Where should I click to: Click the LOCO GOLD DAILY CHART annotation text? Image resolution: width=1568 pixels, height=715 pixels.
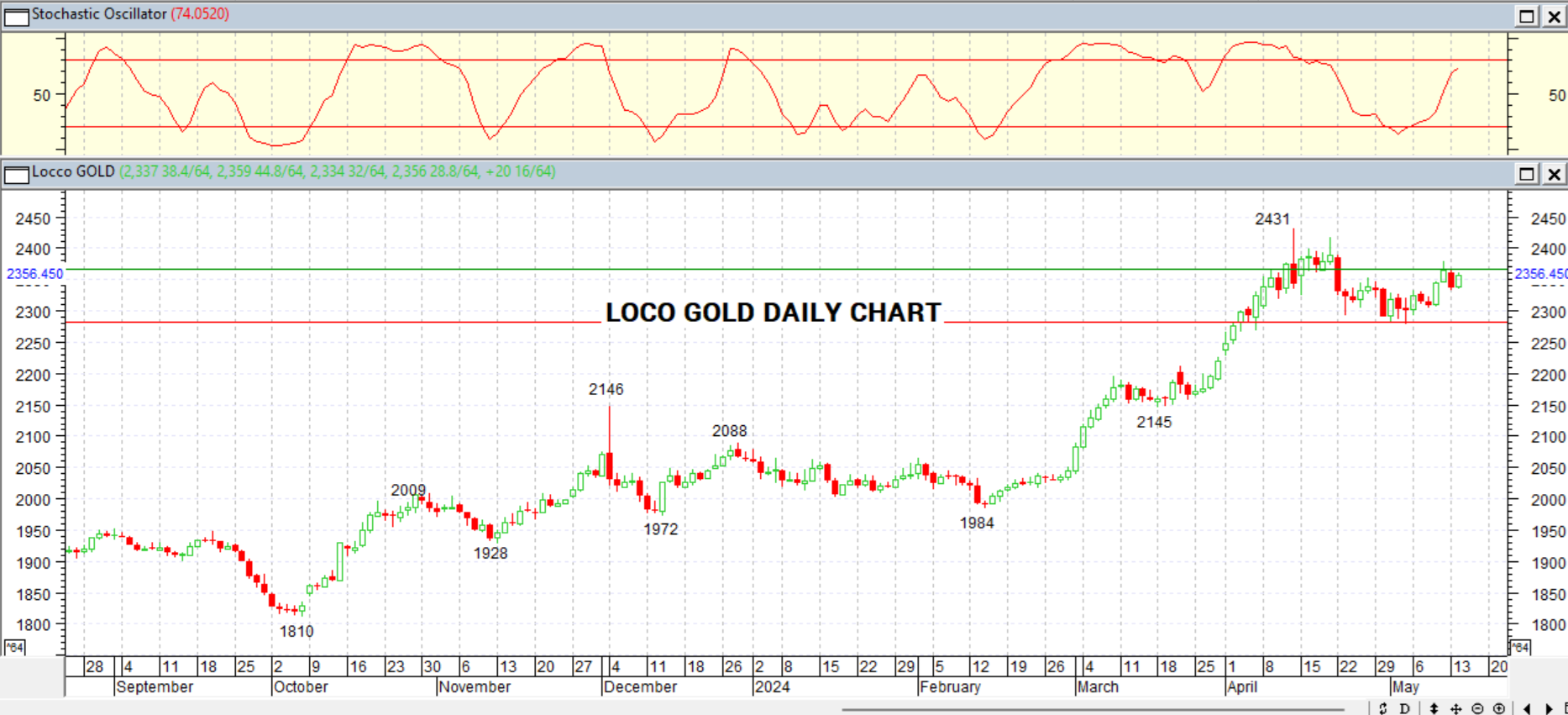tap(774, 313)
